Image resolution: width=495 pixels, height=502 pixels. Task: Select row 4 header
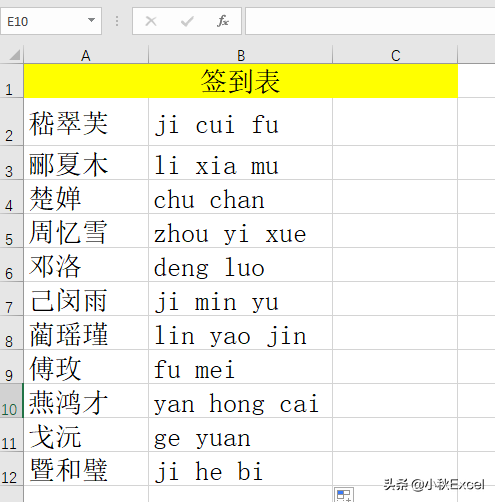pyautogui.click(x=12, y=197)
